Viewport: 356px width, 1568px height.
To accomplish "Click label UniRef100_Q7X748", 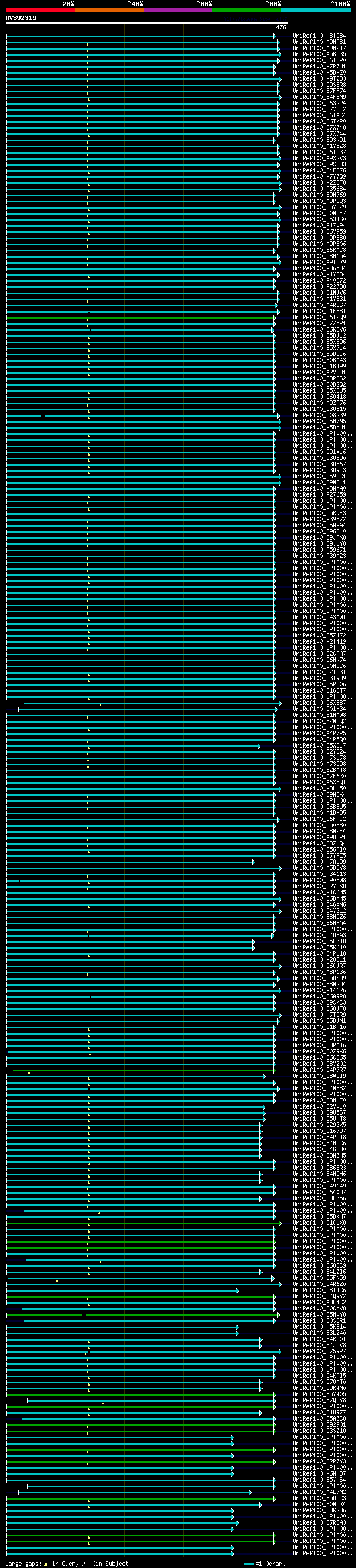I will [319, 127].
